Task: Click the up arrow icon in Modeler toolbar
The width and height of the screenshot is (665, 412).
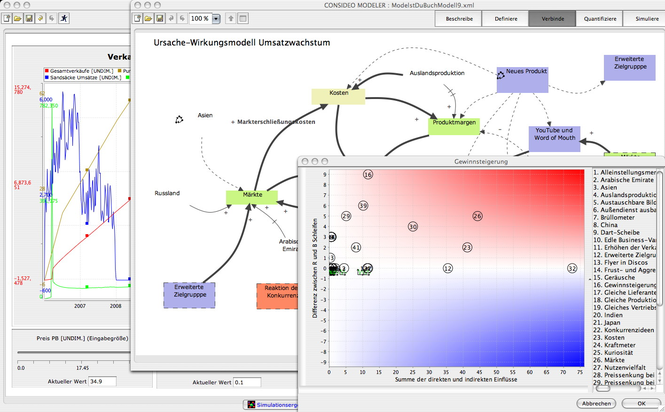Action: [231, 19]
